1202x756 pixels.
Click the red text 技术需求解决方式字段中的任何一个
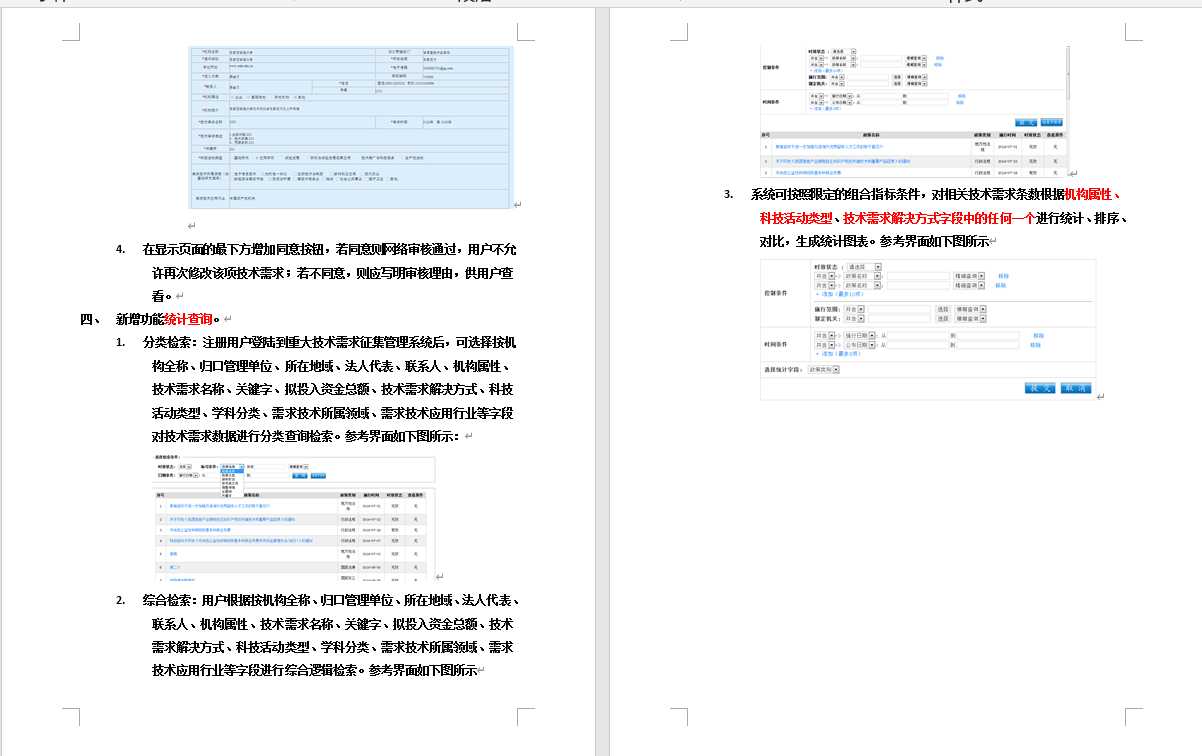tap(938, 218)
